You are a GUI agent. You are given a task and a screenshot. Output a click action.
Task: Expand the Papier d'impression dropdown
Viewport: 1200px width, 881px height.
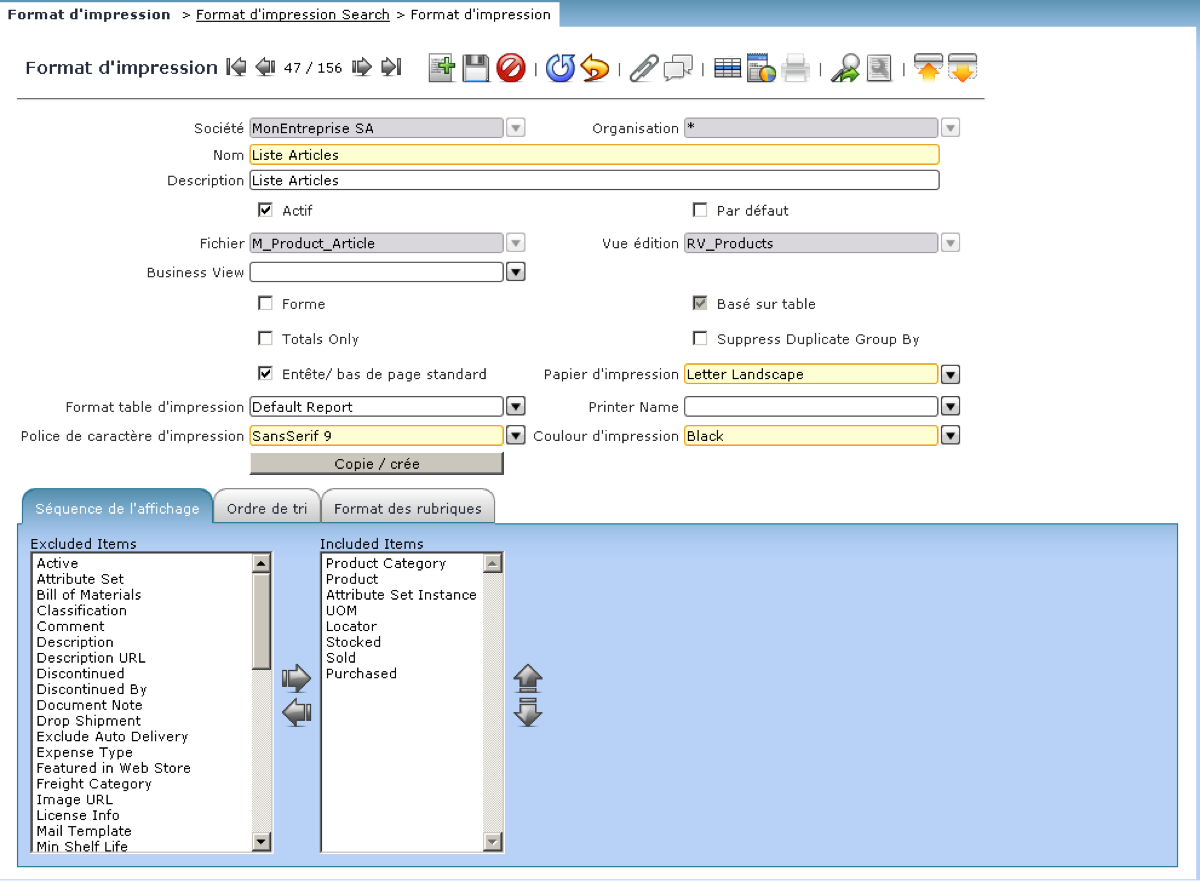coord(949,374)
